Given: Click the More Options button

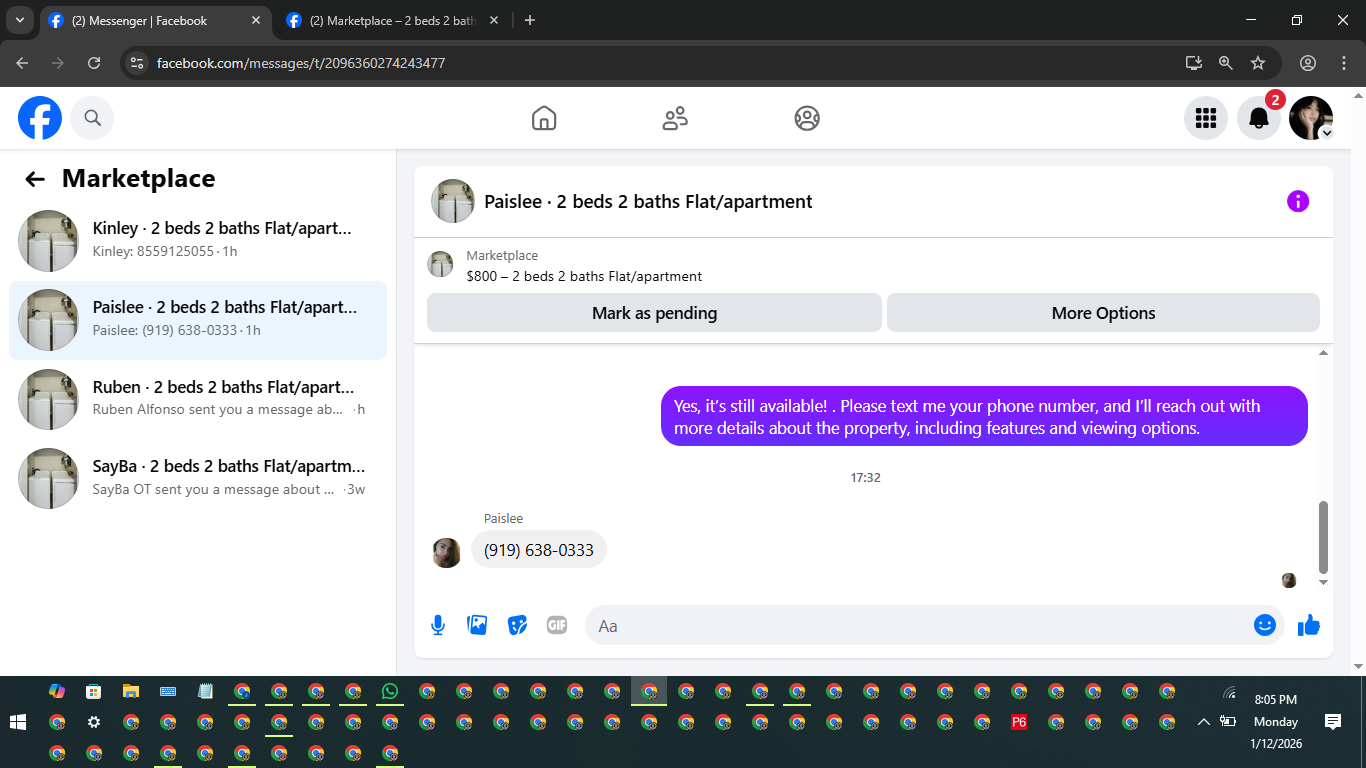Looking at the screenshot, I should click(x=1103, y=313).
